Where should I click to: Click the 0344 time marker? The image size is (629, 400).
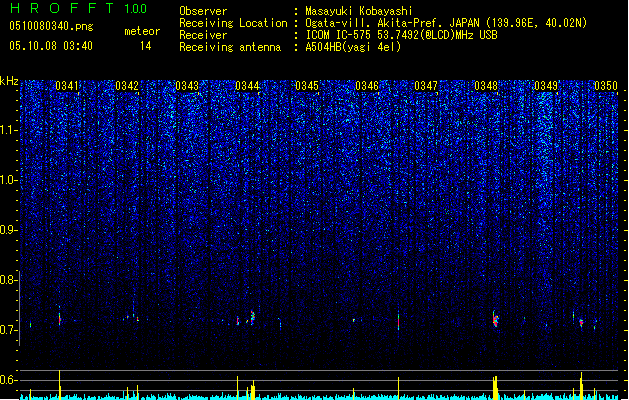(x=247, y=86)
